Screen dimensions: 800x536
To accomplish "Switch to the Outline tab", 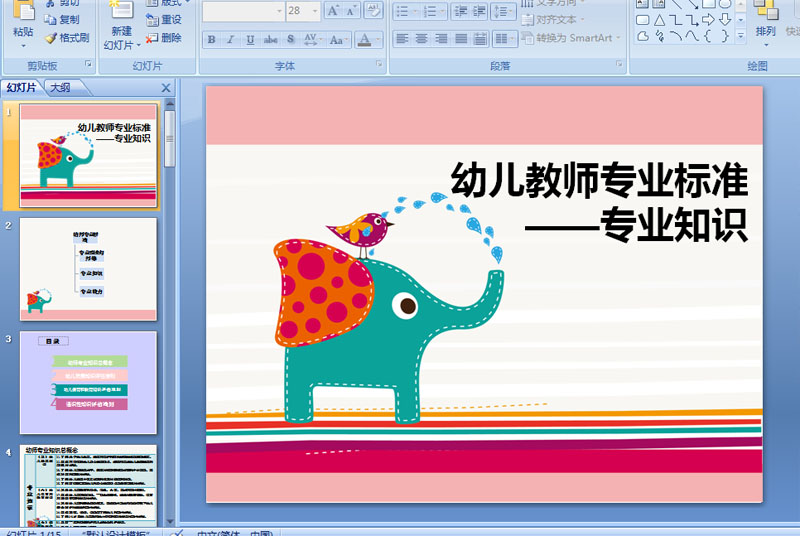I will (61, 88).
